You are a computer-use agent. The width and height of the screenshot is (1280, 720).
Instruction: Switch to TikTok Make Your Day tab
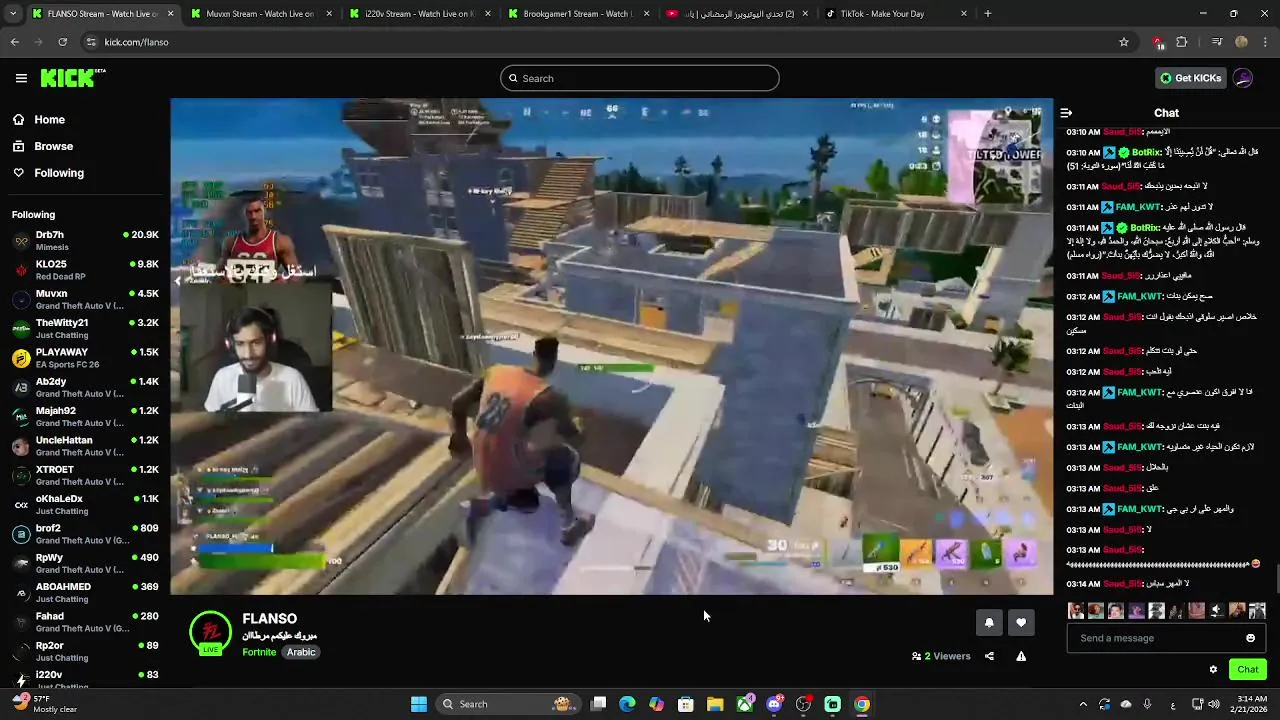pyautogui.click(x=895, y=14)
